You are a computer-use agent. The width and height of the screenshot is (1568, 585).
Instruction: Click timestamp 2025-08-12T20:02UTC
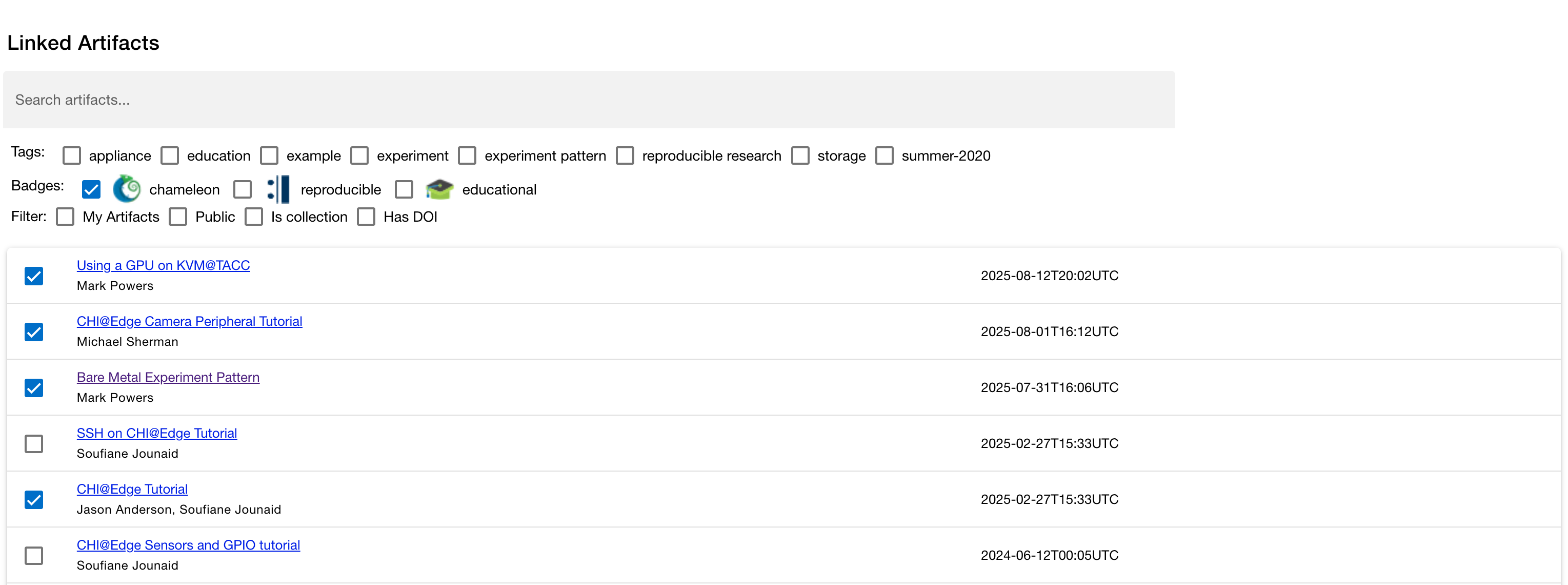click(x=1050, y=276)
